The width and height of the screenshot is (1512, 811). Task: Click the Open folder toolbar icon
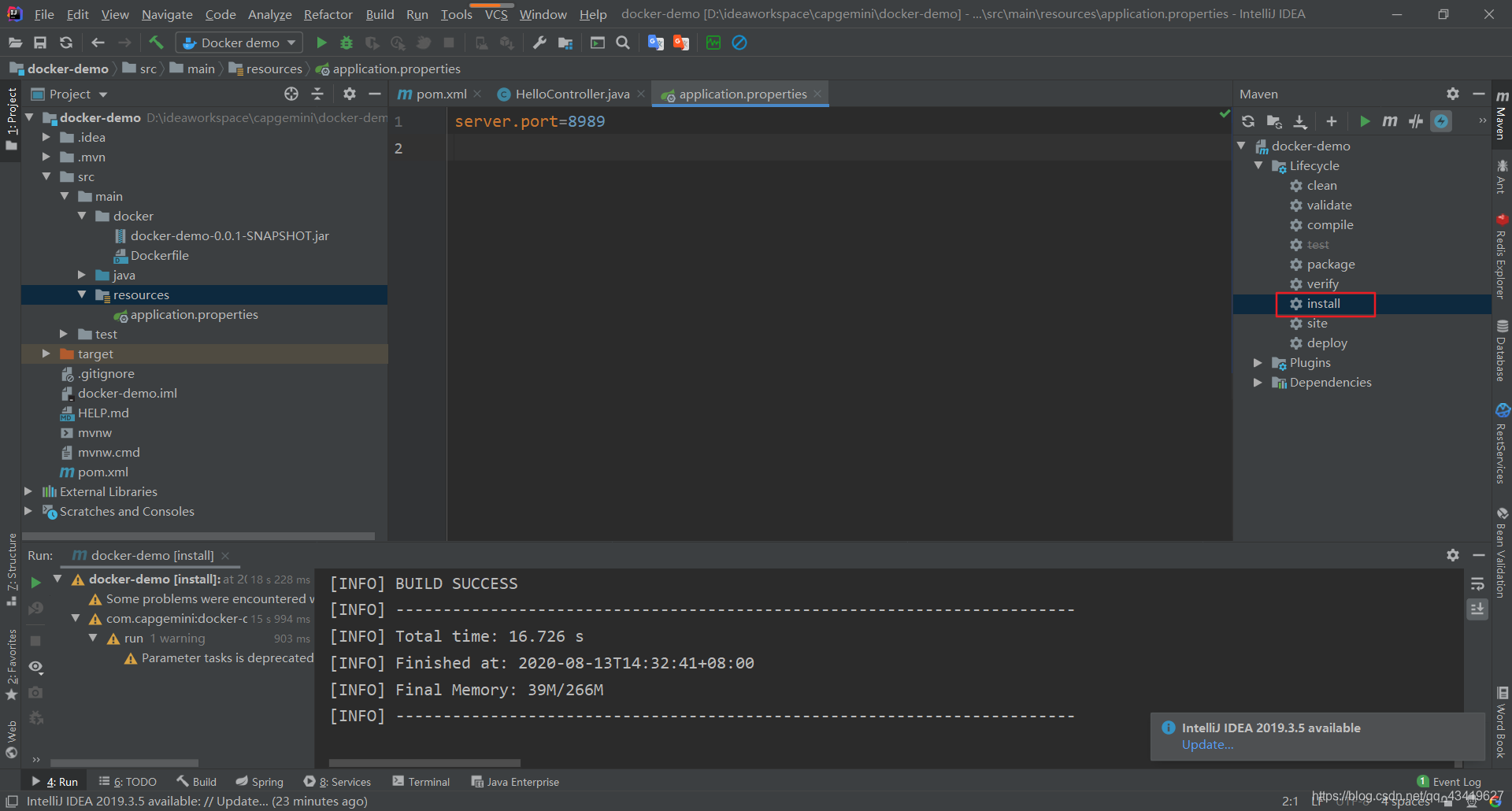click(15, 43)
